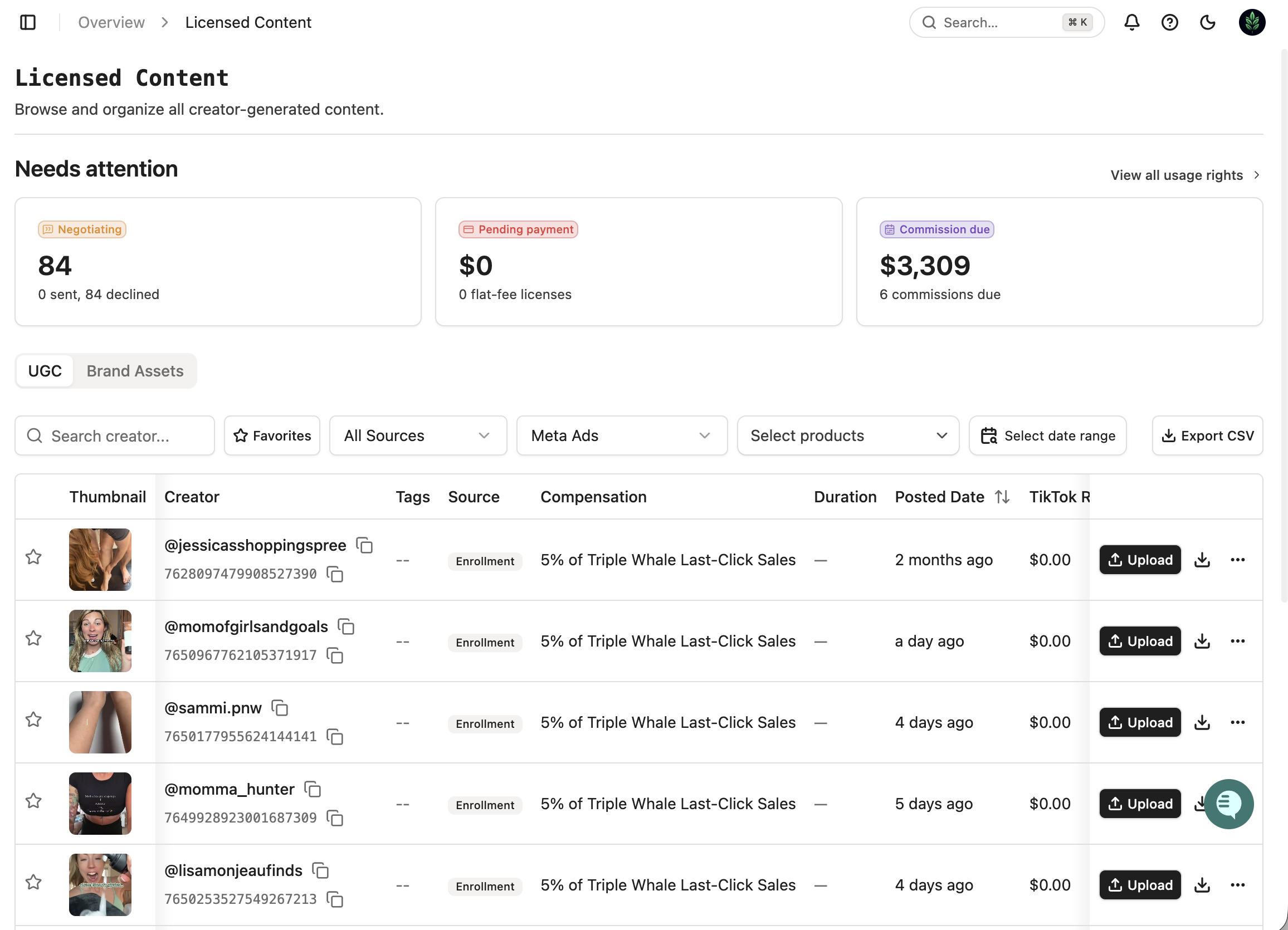Screen dimensions: 1288x930
Task: Open more options for @sammi.pnw row
Action: [1237, 722]
